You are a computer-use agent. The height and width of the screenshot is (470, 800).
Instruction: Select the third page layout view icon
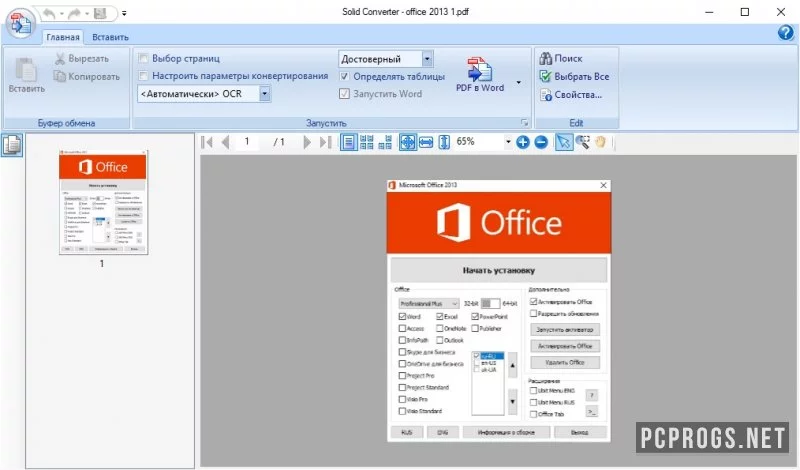pyautogui.click(x=385, y=142)
